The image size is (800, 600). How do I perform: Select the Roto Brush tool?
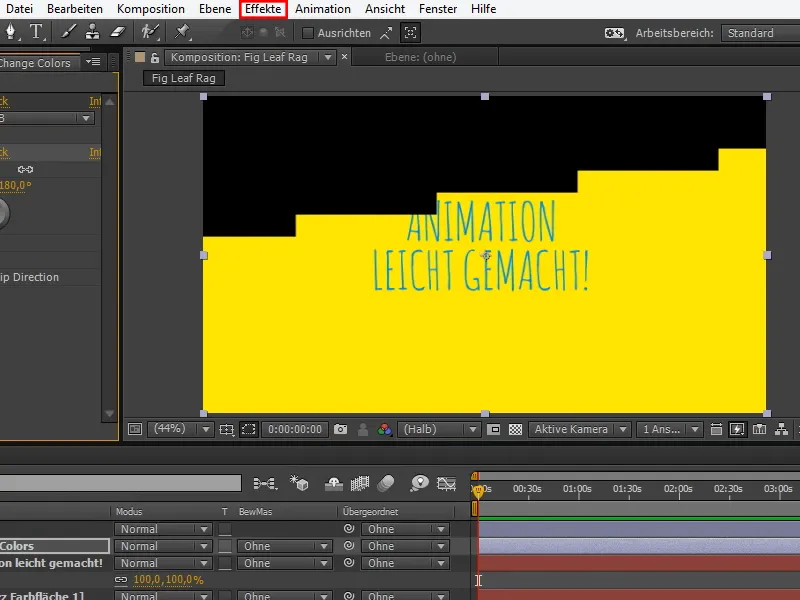pyautogui.click(x=150, y=32)
